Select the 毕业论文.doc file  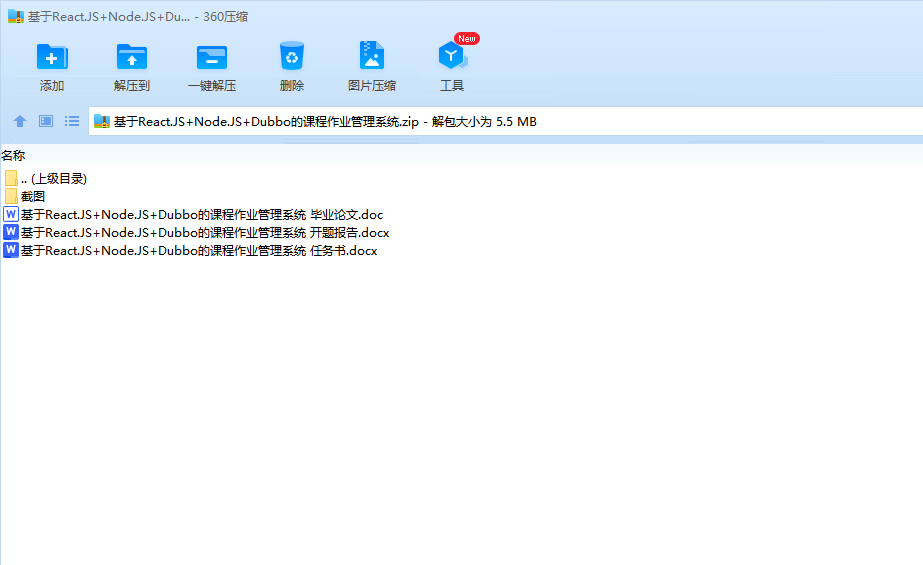[x=194, y=214]
